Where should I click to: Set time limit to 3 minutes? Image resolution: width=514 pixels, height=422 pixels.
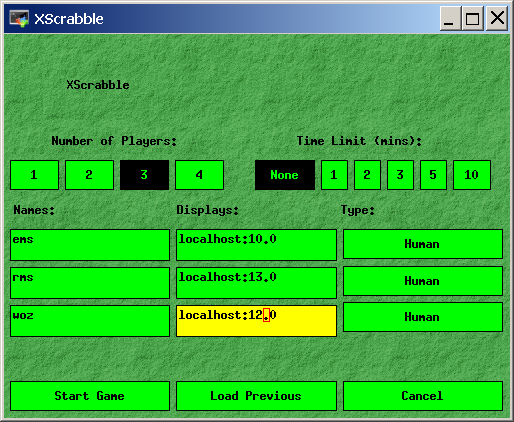[400, 175]
